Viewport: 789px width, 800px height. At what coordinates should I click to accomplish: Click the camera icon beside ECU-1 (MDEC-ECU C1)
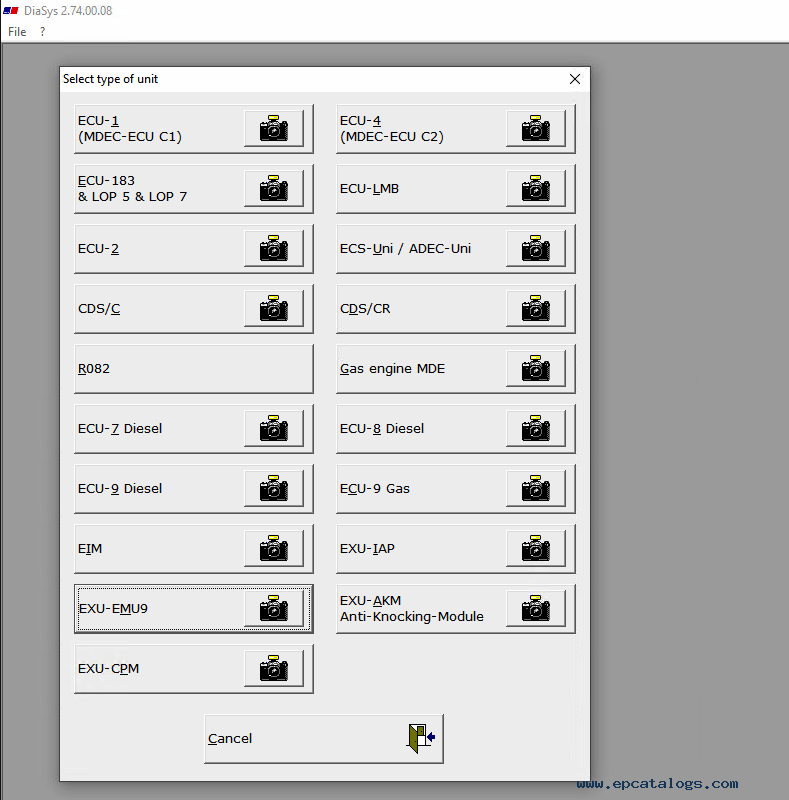click(x=273, y=129)
